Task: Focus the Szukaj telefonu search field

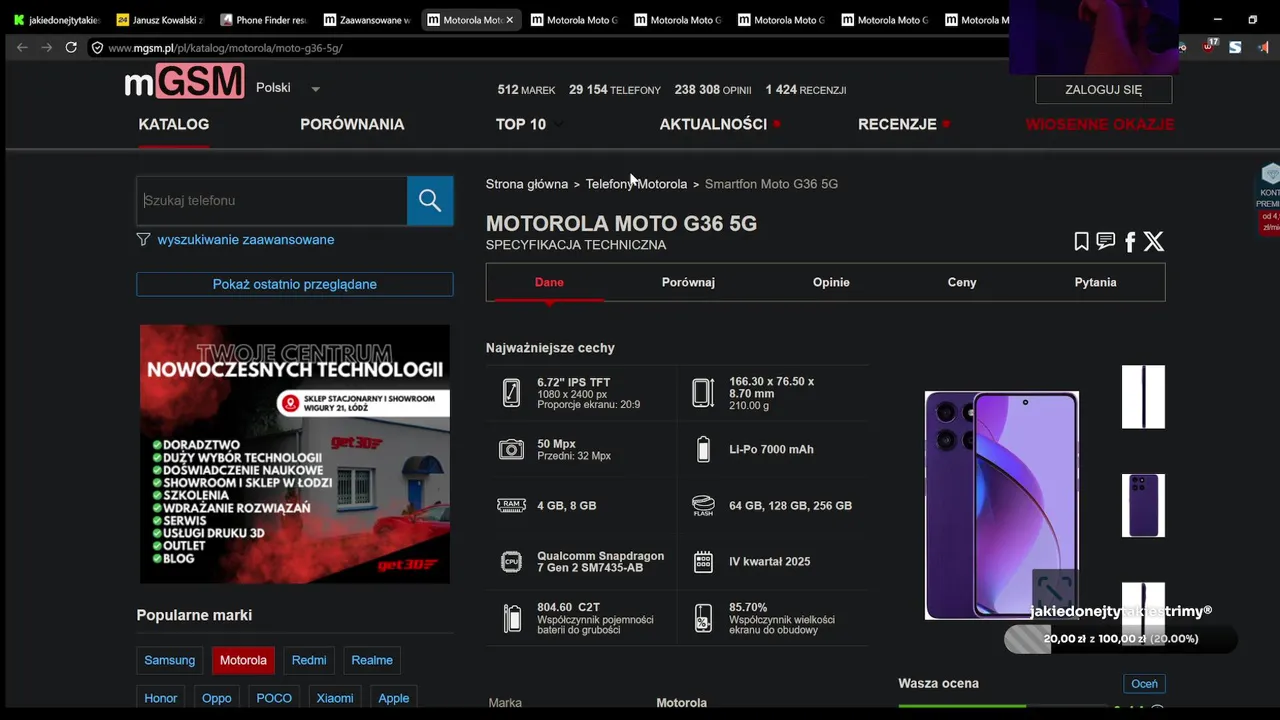Action: coord(272,200)
